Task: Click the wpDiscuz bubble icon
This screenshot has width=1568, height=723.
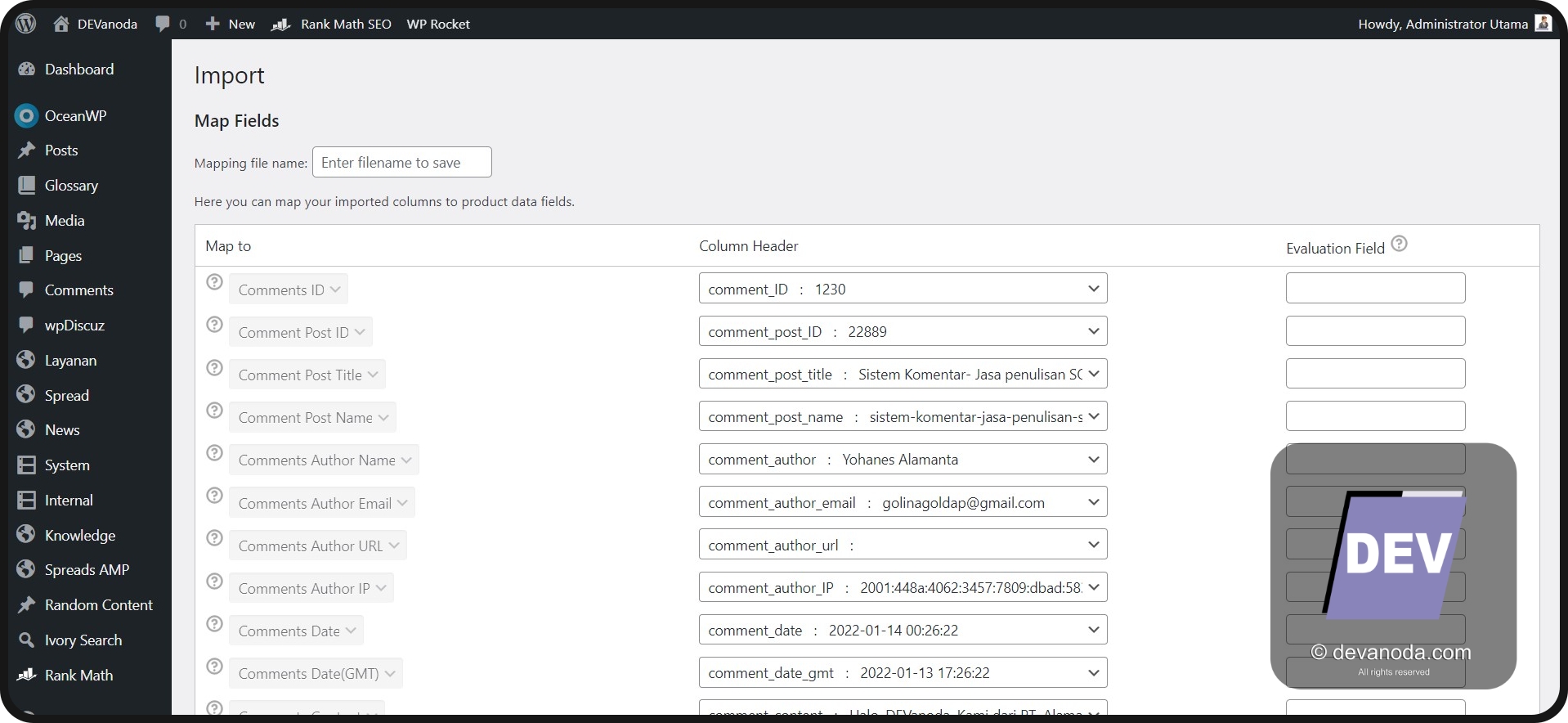Action: click(x=27, y=326)
